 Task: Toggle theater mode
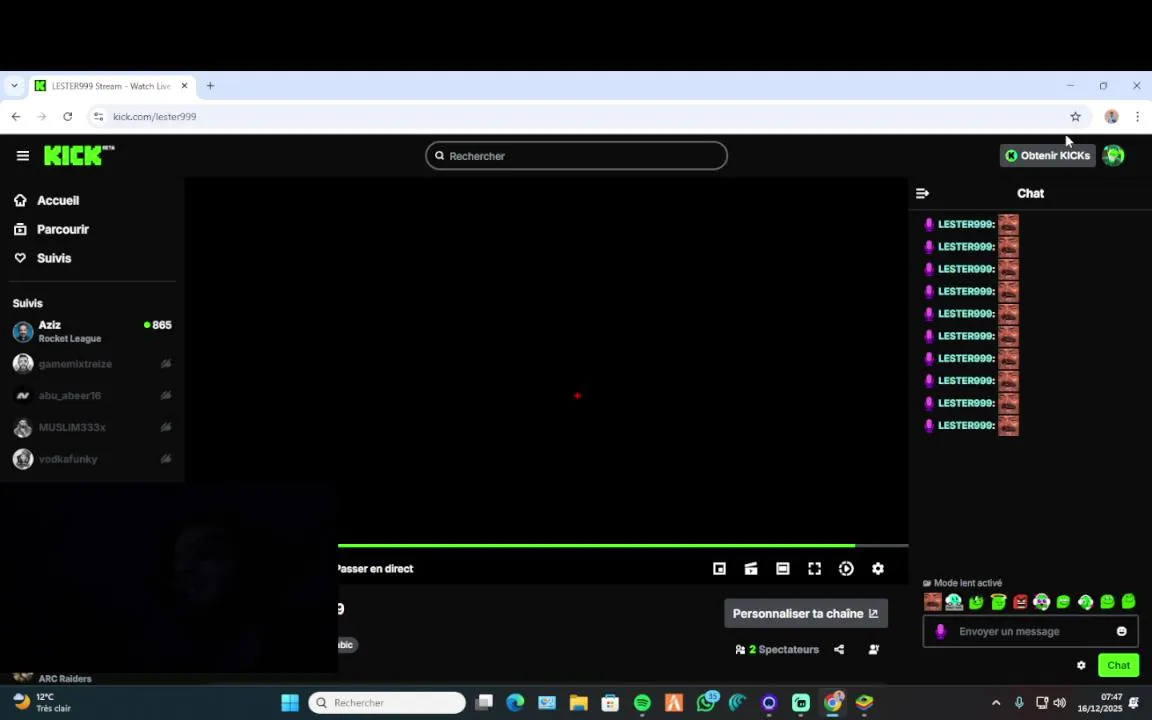click(x=782, y=569)
